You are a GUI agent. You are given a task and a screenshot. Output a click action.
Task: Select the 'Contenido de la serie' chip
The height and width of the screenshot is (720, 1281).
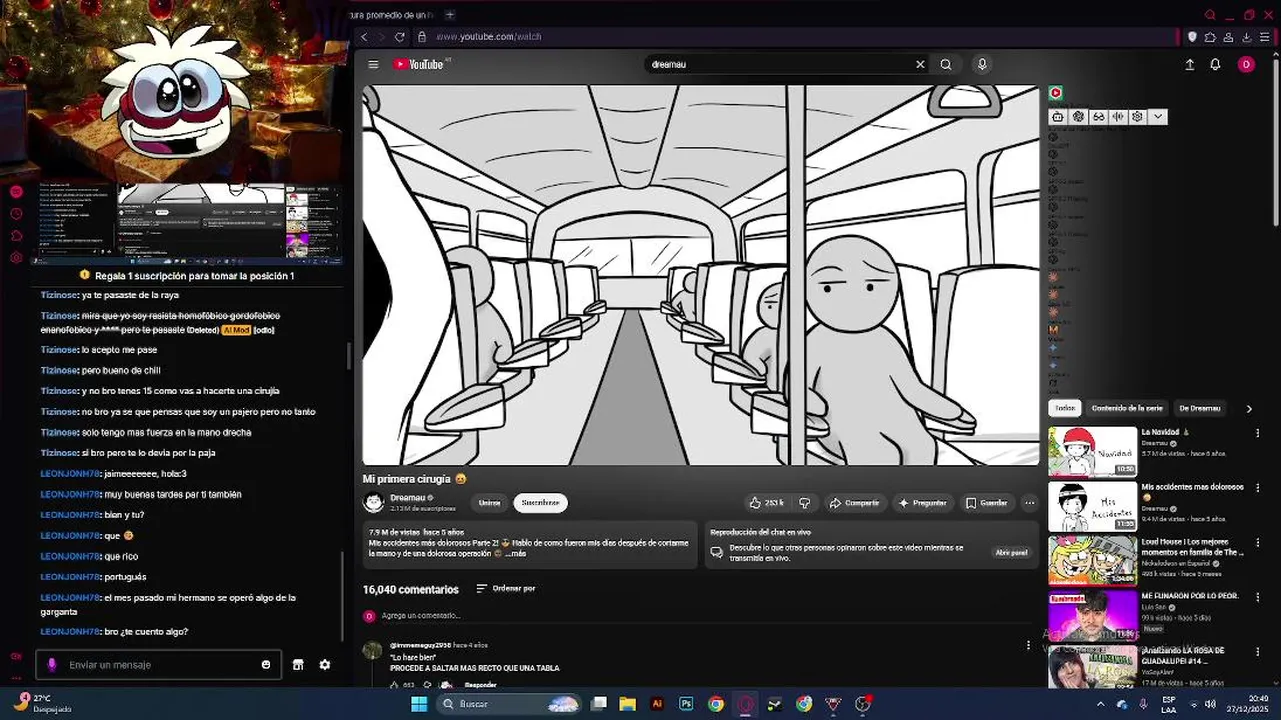1127,408
